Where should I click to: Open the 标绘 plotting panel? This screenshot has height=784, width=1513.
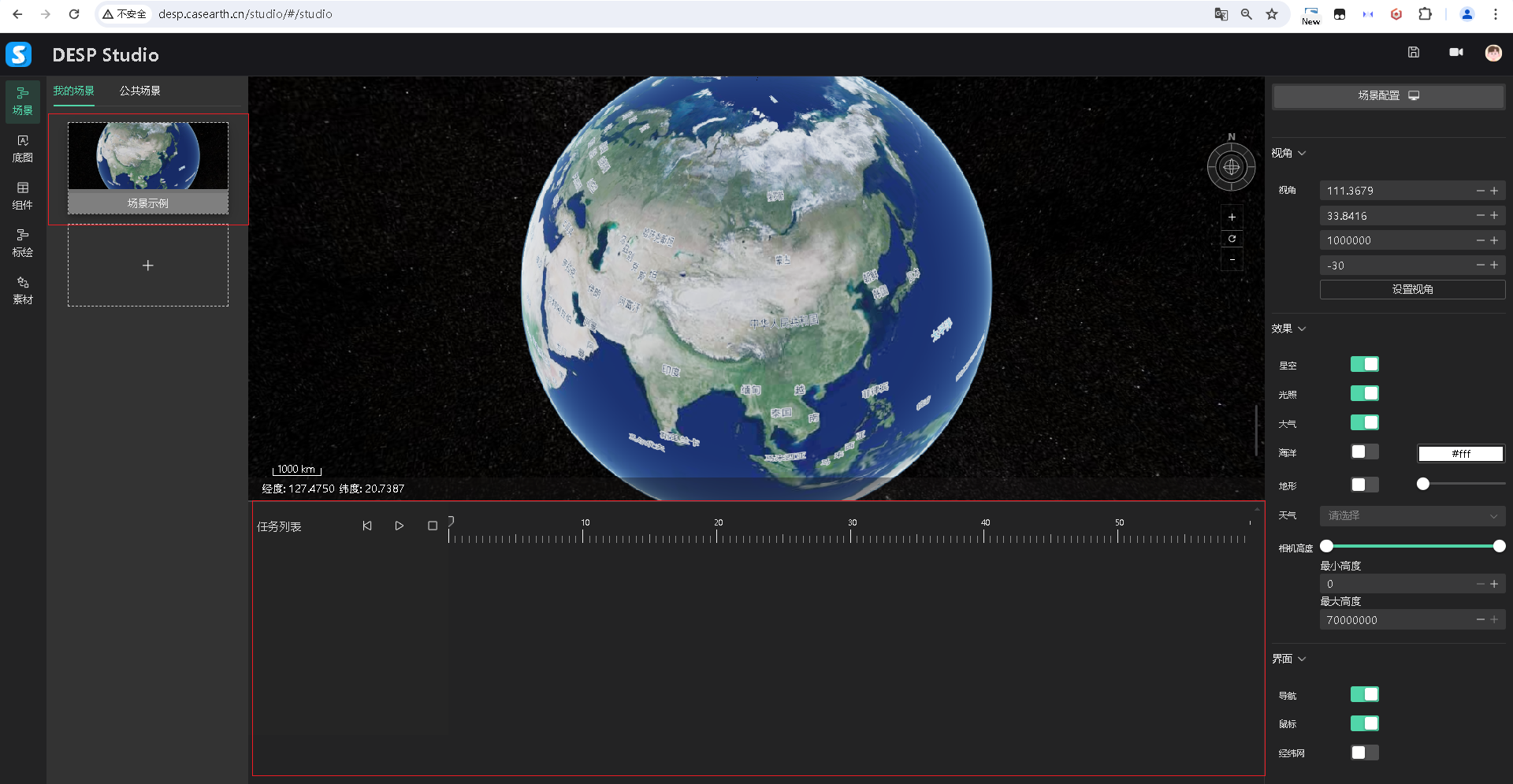tap(23, 243)
